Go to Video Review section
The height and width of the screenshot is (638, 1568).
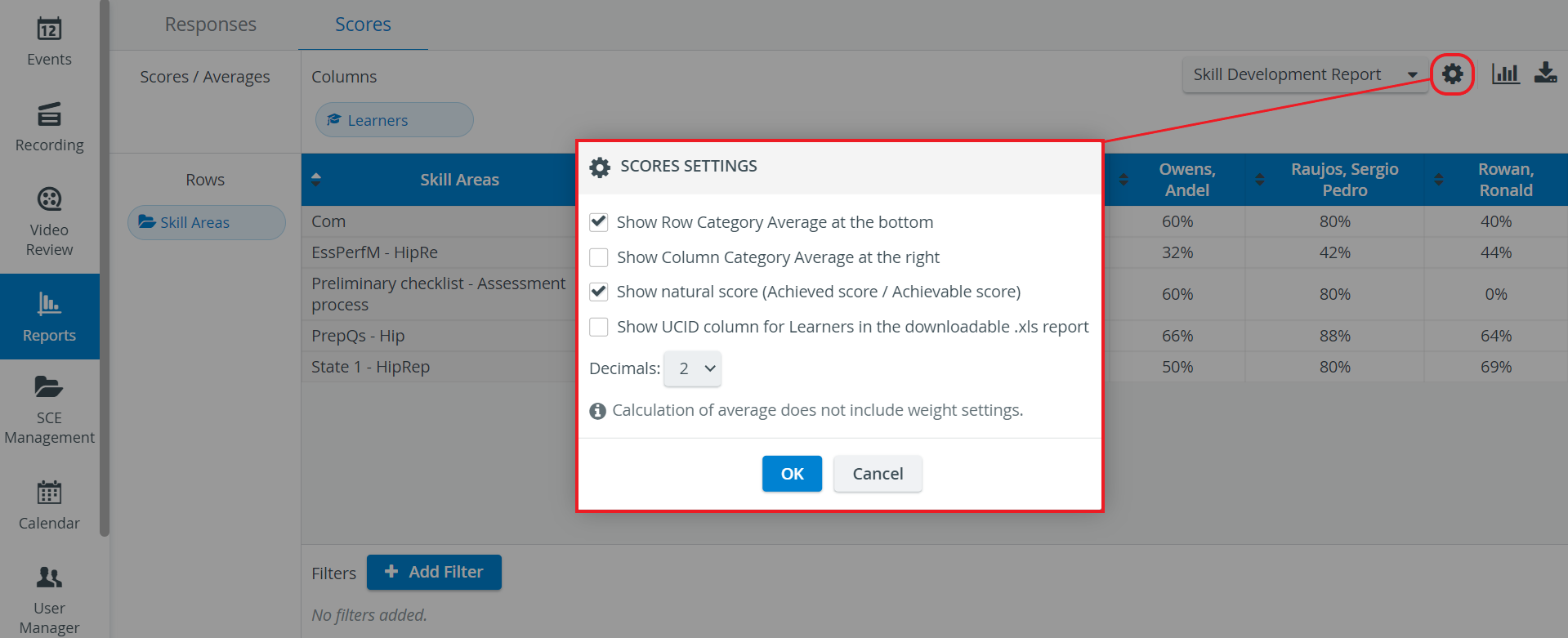49,221
